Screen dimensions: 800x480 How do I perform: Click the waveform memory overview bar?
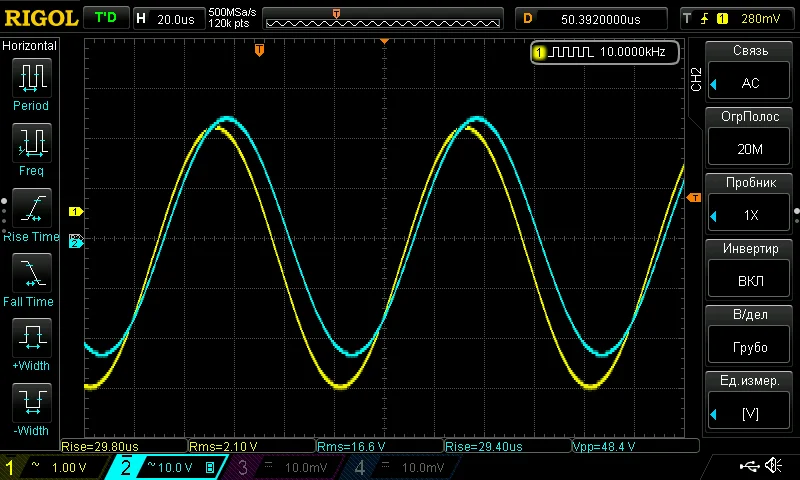(x=383, y=19)
